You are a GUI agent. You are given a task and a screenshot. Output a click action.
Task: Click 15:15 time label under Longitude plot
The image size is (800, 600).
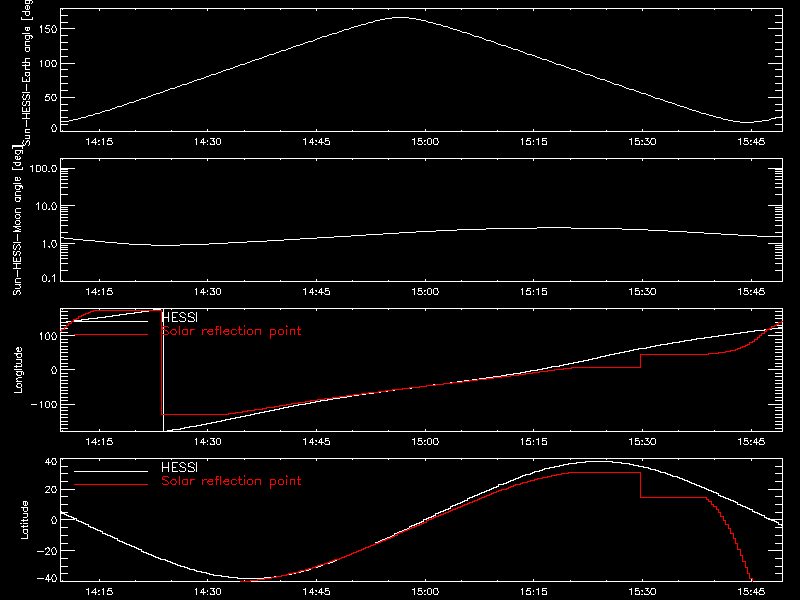[534, 442]
